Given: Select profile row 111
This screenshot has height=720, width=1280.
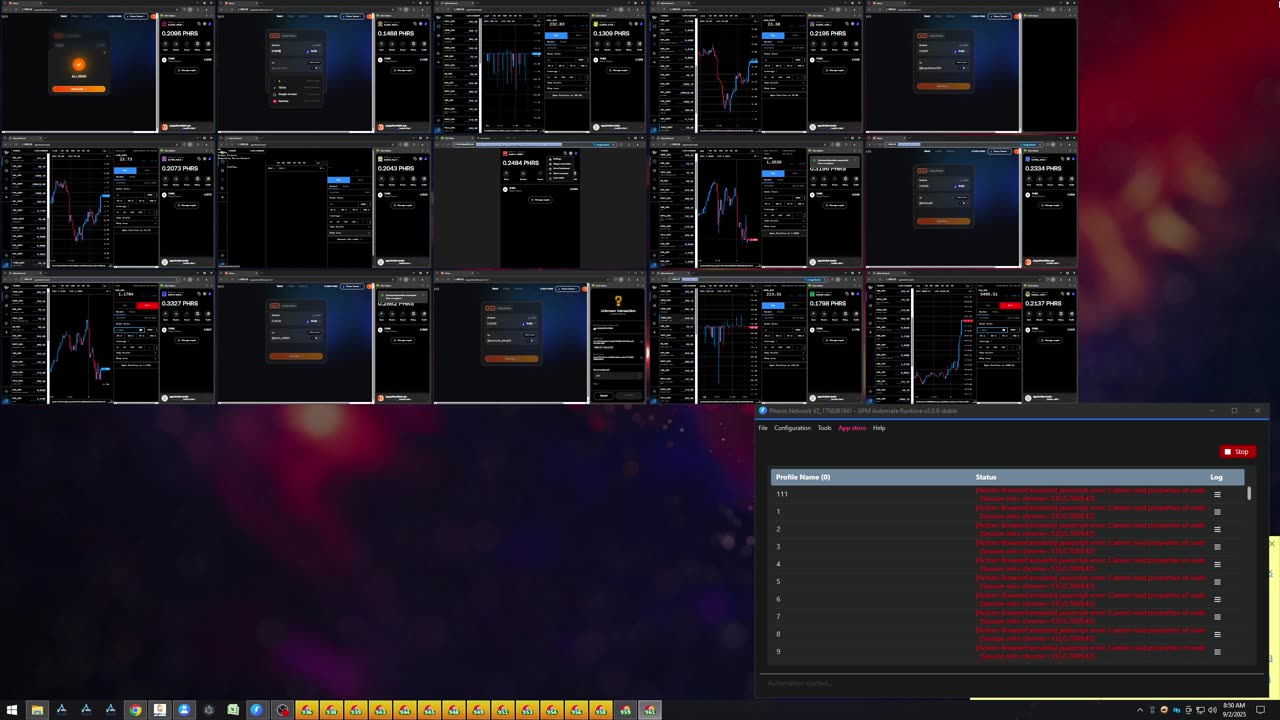Looking at the screenshot, I should coord(1008,494).
